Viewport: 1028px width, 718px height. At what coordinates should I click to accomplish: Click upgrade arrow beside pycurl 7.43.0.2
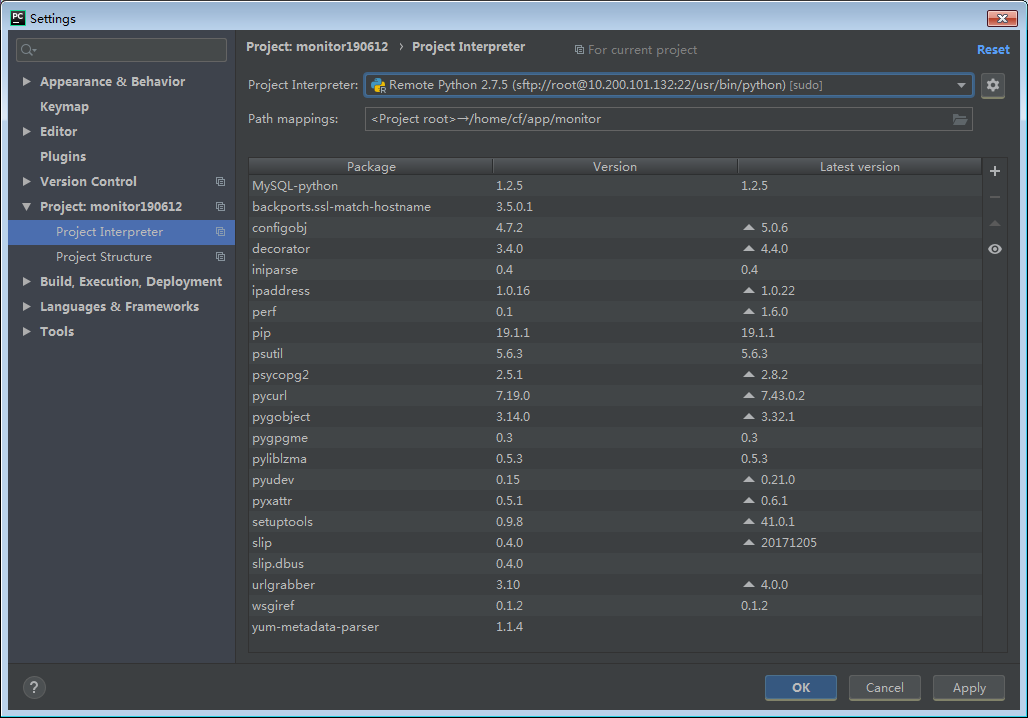click(749, 395)
